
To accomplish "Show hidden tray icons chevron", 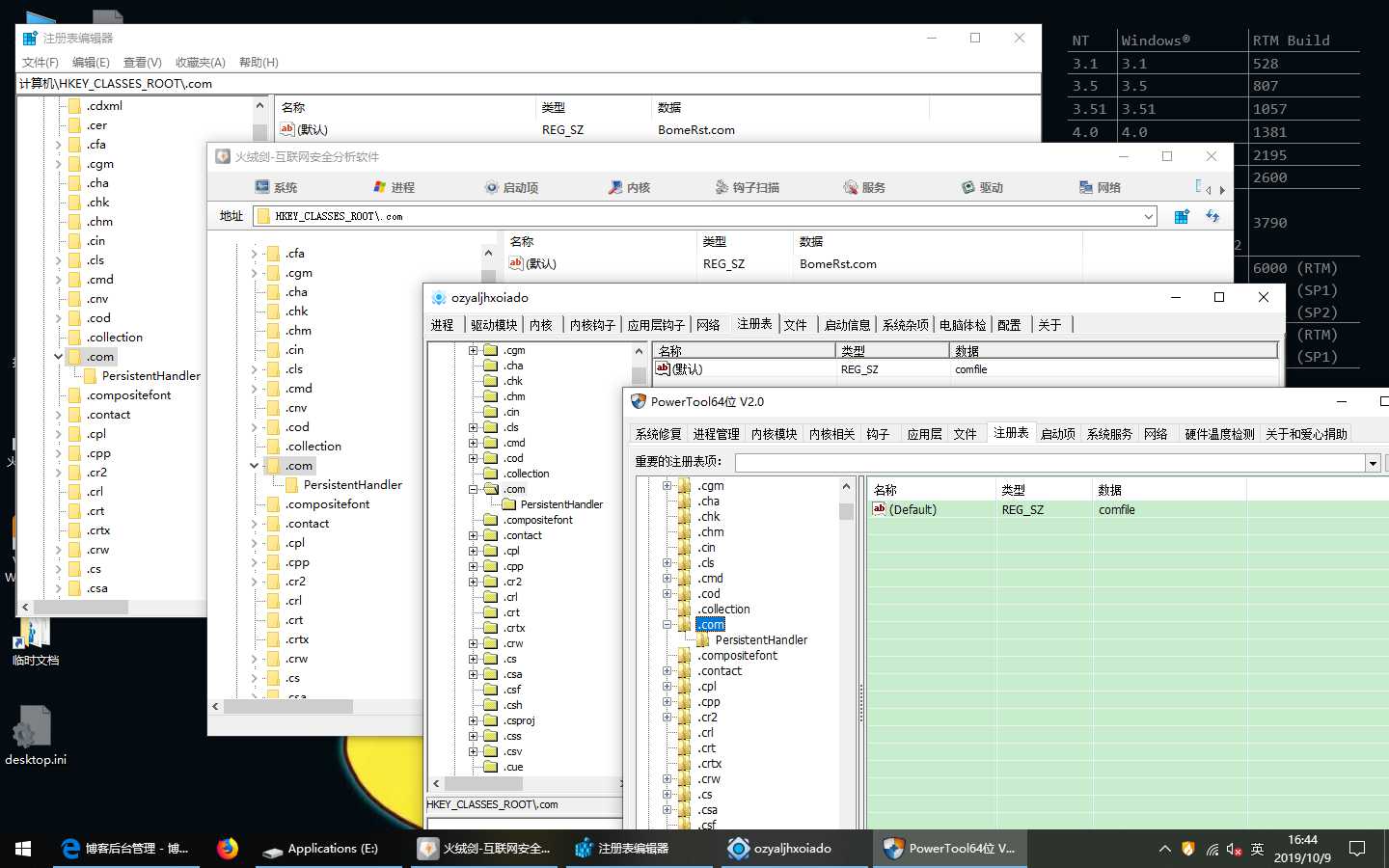I will (x=1164, y=849).
